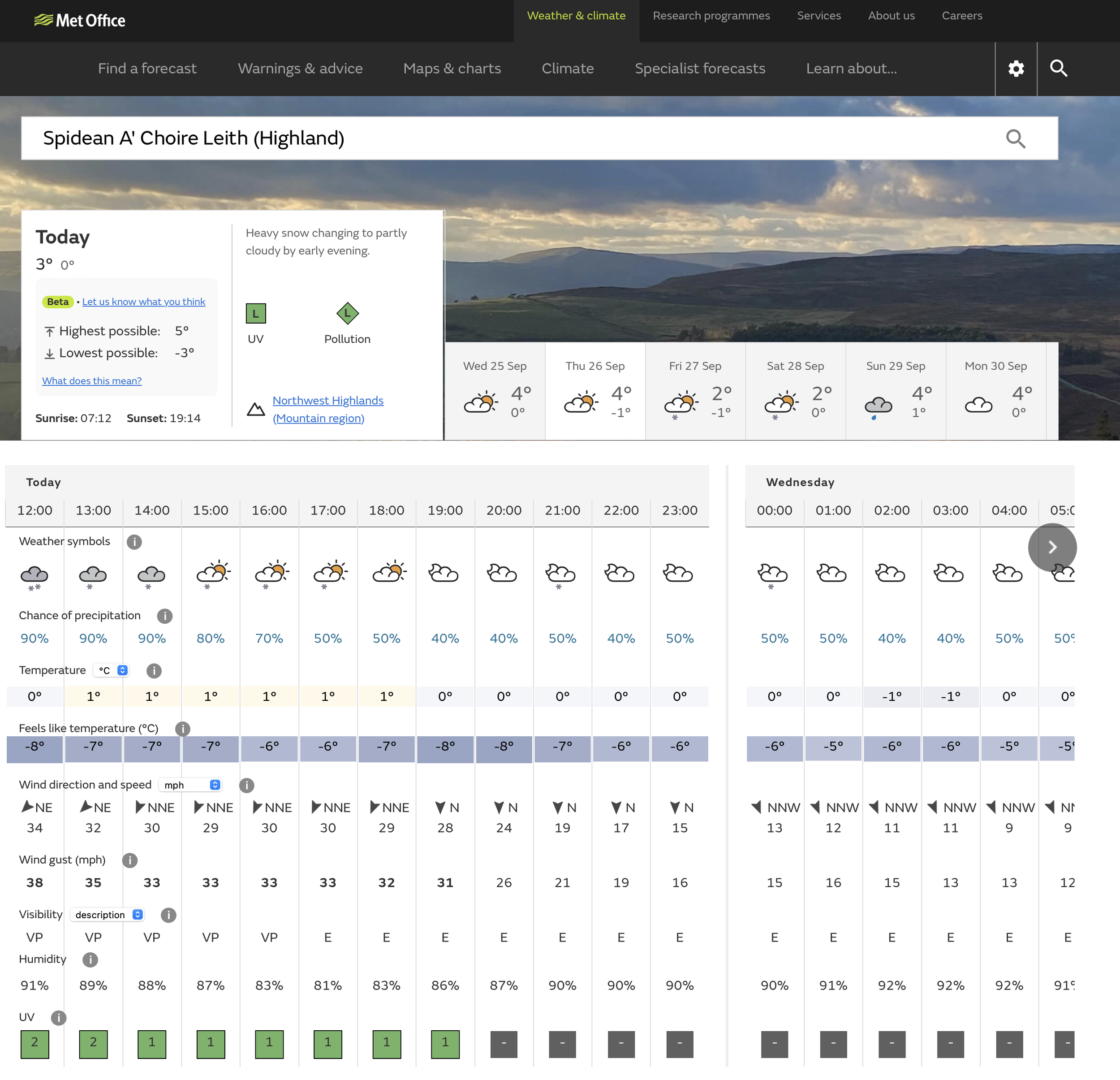Open the visibility description dropdown
The height and width of the screenshot is (1080, 1120).
click(x=108, y=915)
